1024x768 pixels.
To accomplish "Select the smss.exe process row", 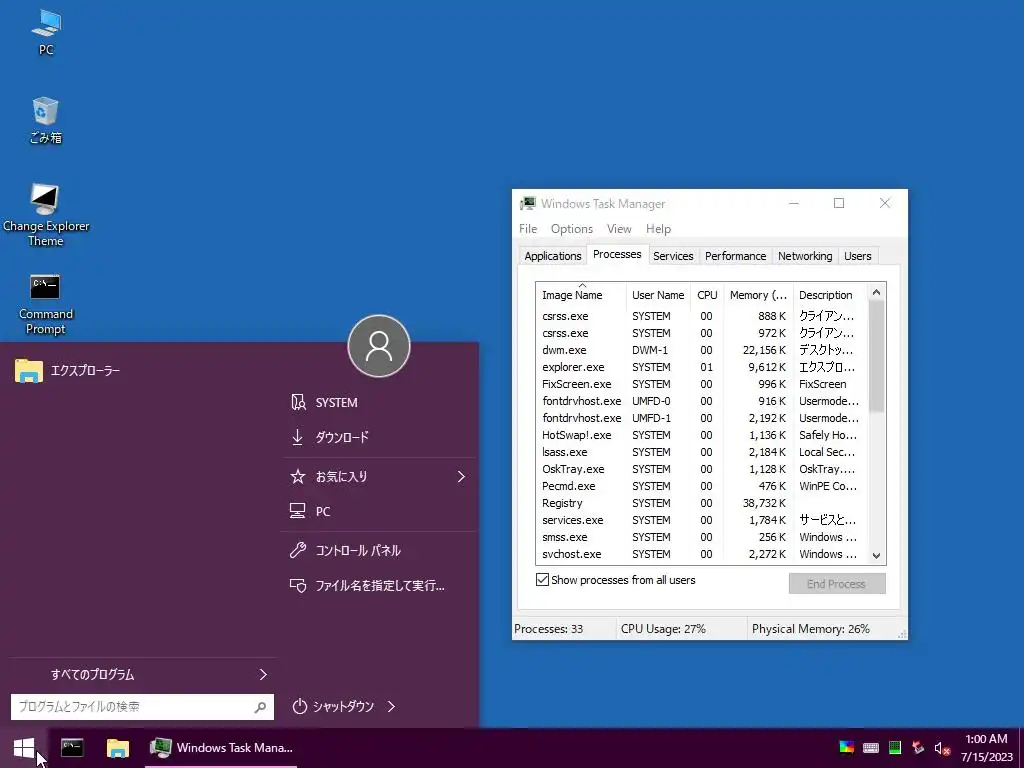I will pyautogui.click(x=702, y=537).
